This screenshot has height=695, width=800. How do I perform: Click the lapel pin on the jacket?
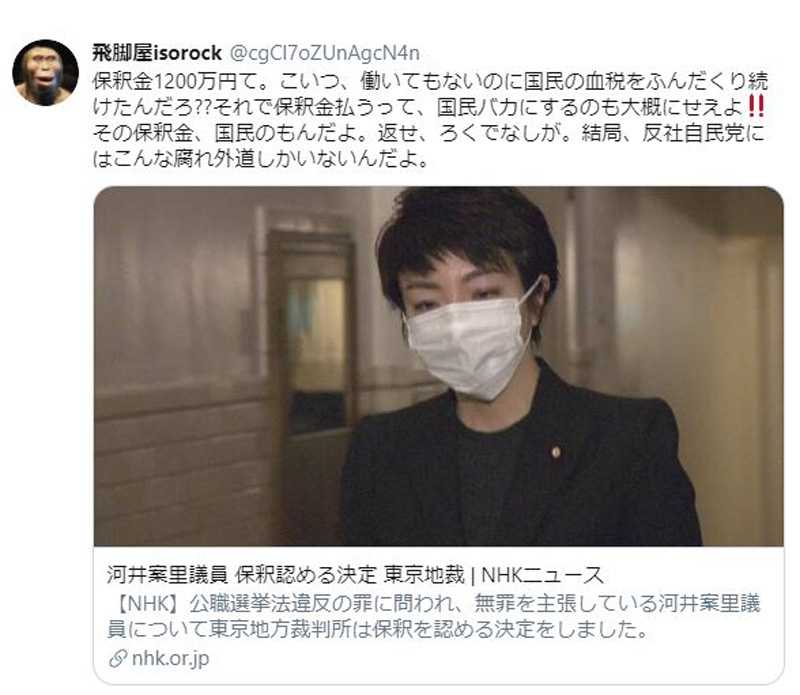pyautogui.click(x=556, y=452)
